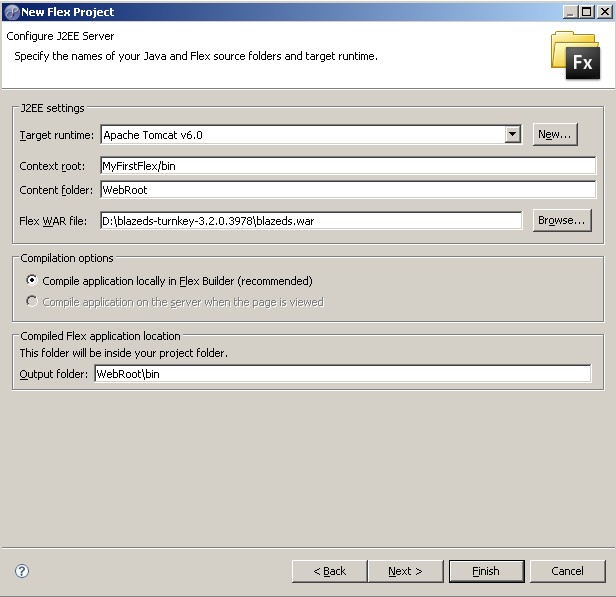The height and width of the screenshot is (597, 616).
Task: Click the help question mark icon
Action: coord(22,571)
